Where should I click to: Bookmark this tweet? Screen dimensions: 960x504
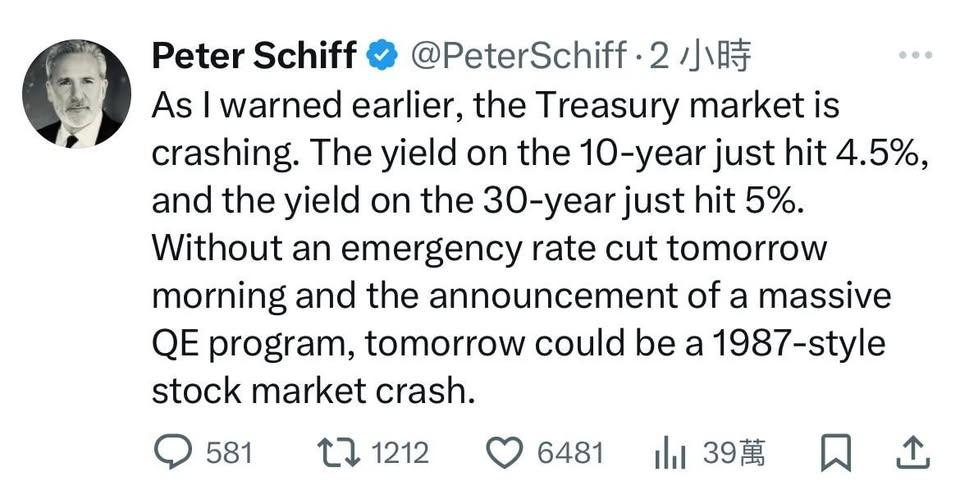pos(834,453)
